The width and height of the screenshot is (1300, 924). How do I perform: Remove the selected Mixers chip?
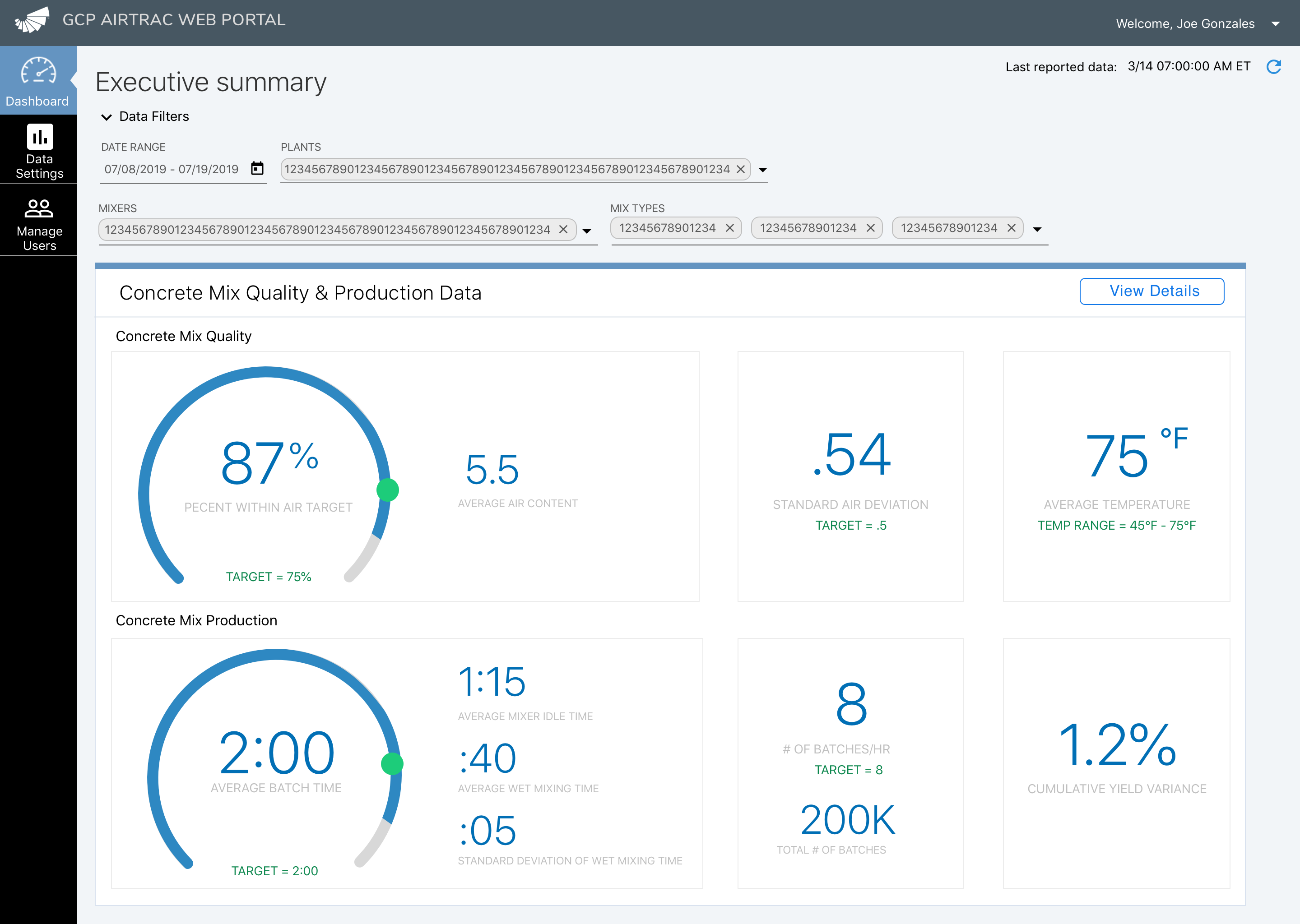(x=563, y=229)
